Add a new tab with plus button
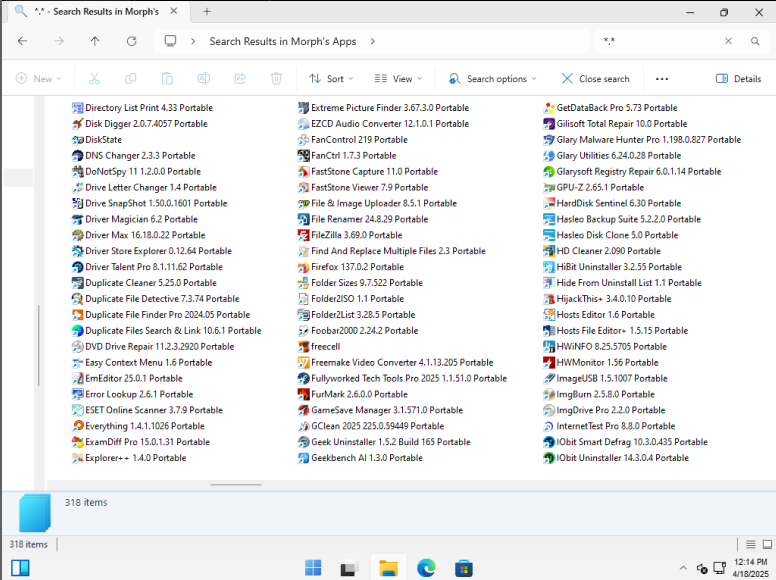Viewport: 776px width, 580px height. (x=207, y=11)
